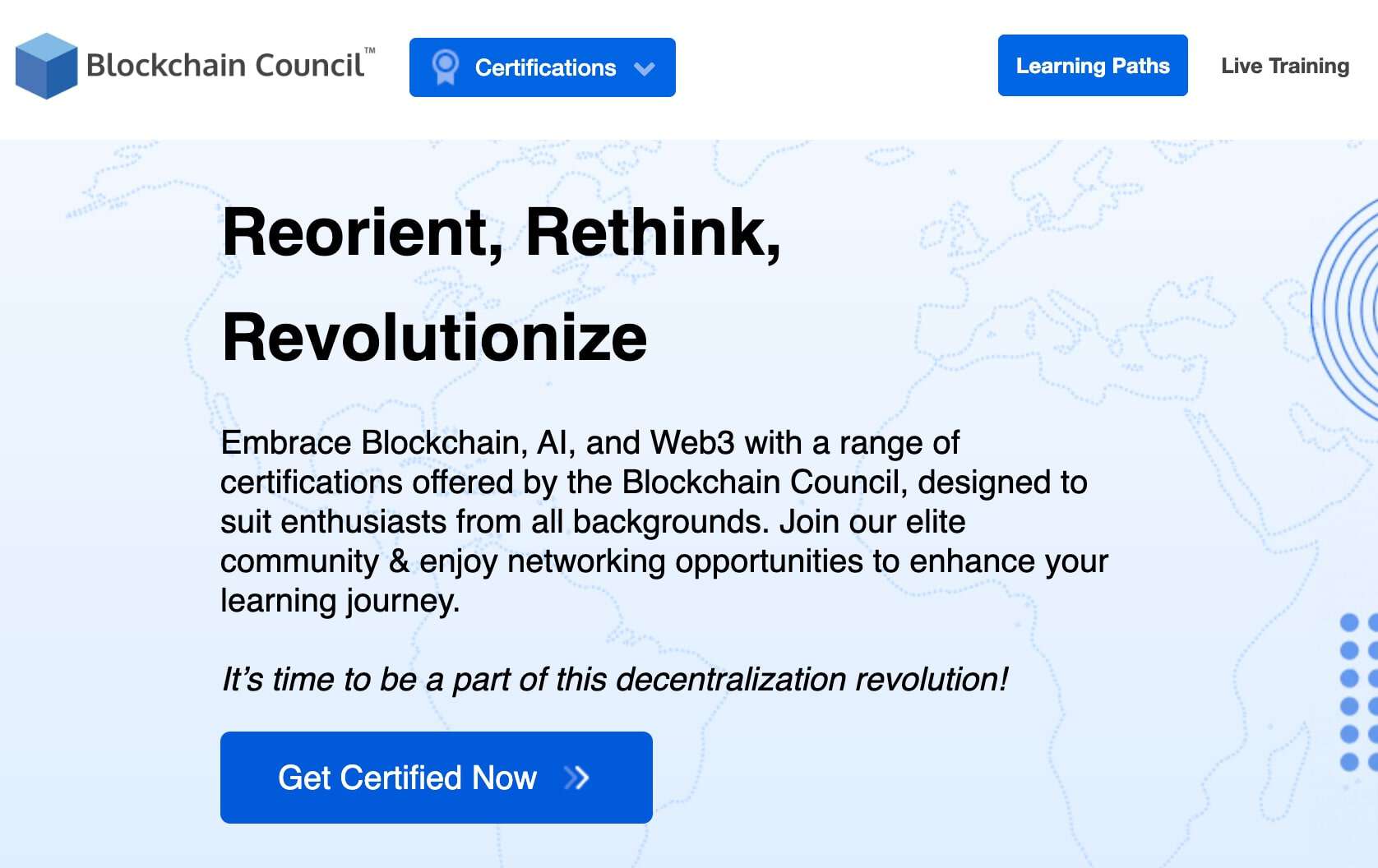Select Learning Paths in the navigation
This screenshot has width=1378, height=868.
1093,67
